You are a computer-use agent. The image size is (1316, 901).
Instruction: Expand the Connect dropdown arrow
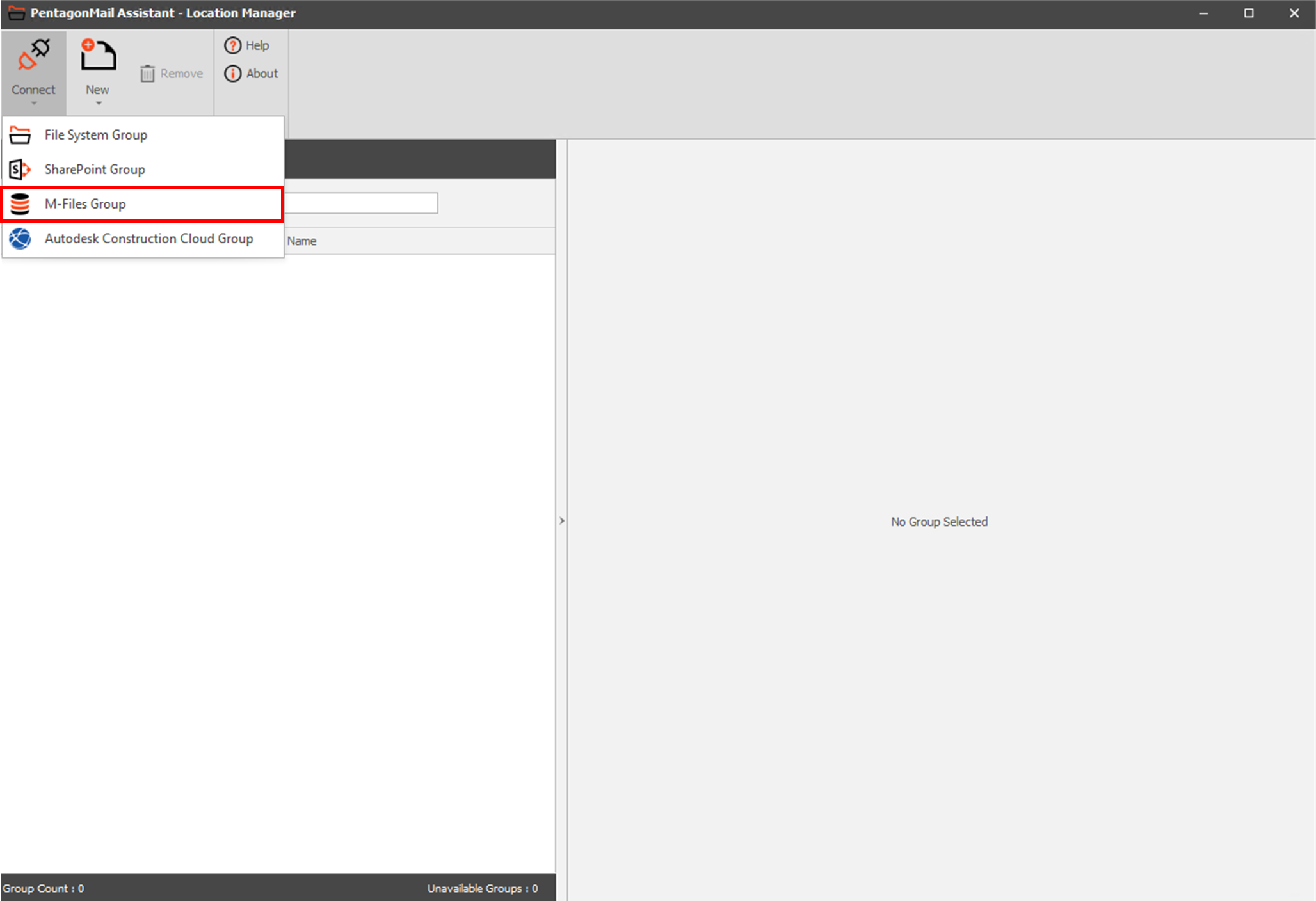[33, 103]
